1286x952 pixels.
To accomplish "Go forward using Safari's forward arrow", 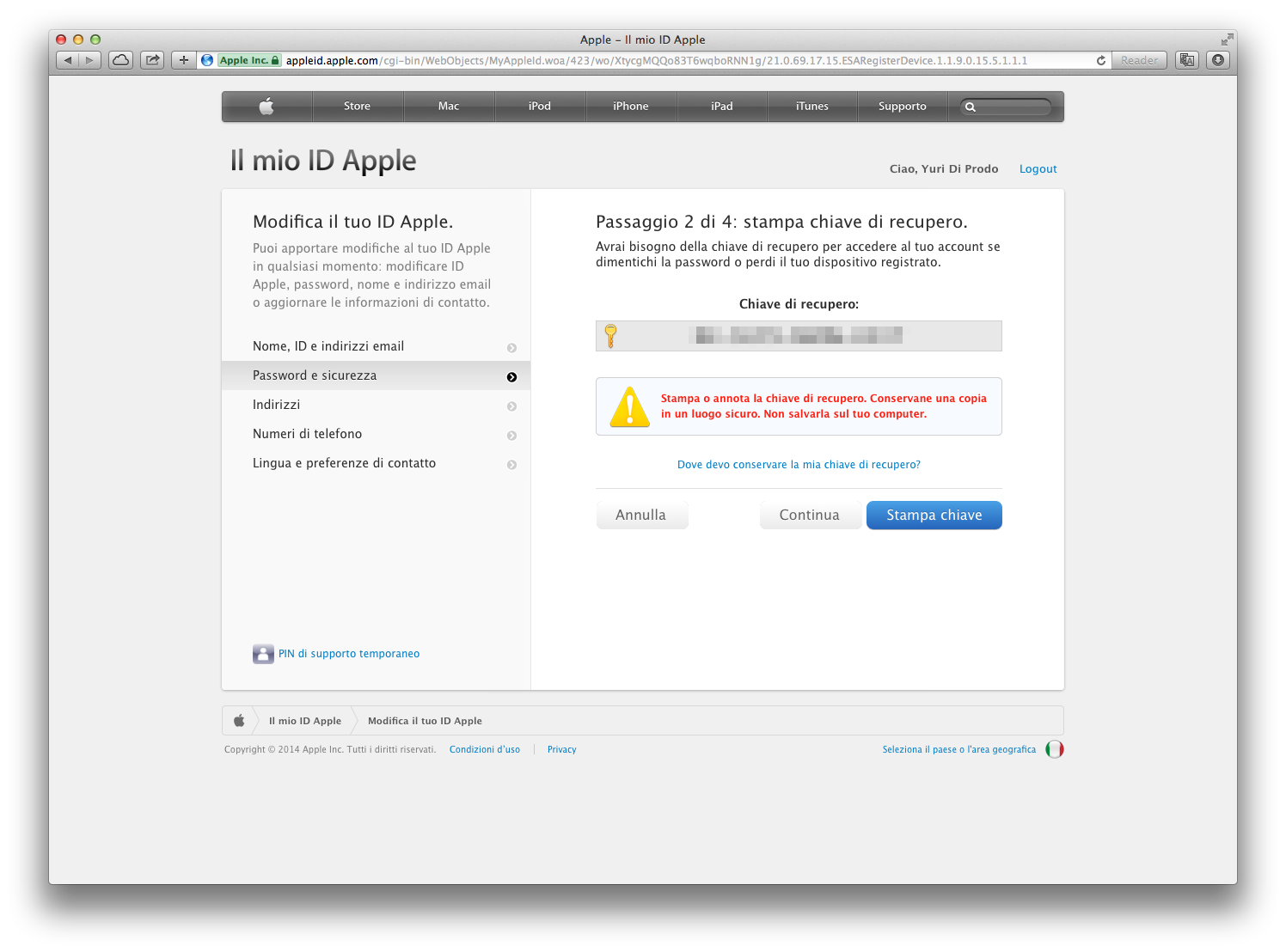I will 90,60.
